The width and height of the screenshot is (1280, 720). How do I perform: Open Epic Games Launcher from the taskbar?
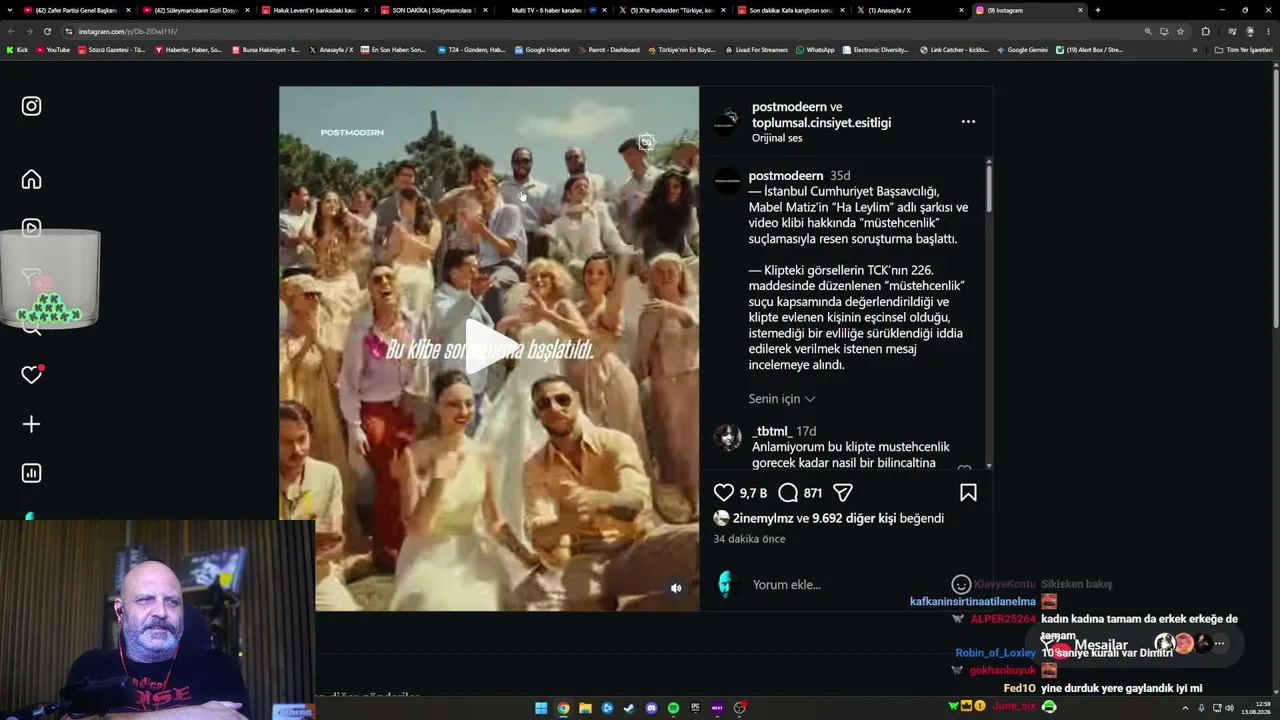(695, 708)
